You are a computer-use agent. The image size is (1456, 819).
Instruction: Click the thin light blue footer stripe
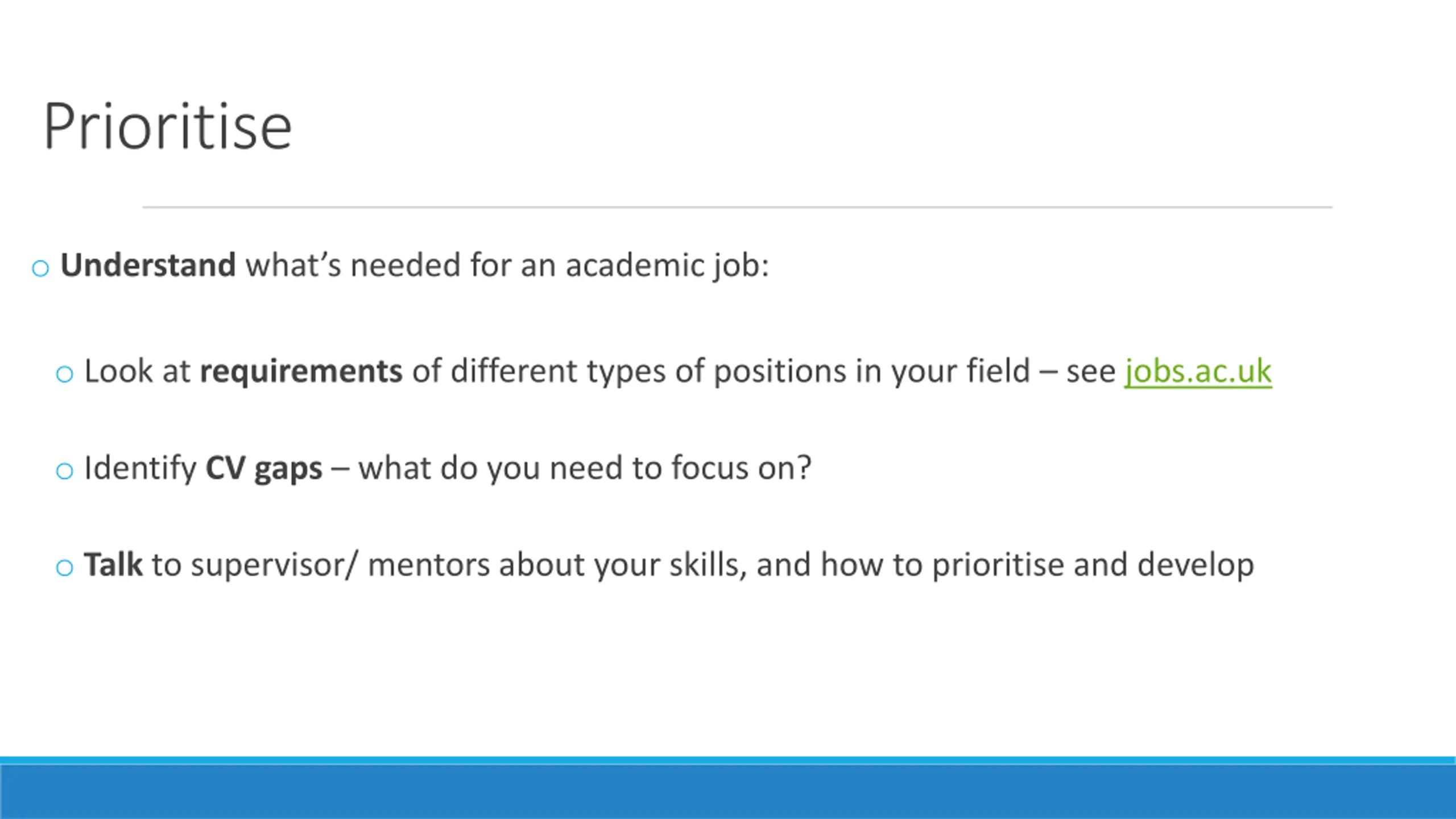pos(728,760)
